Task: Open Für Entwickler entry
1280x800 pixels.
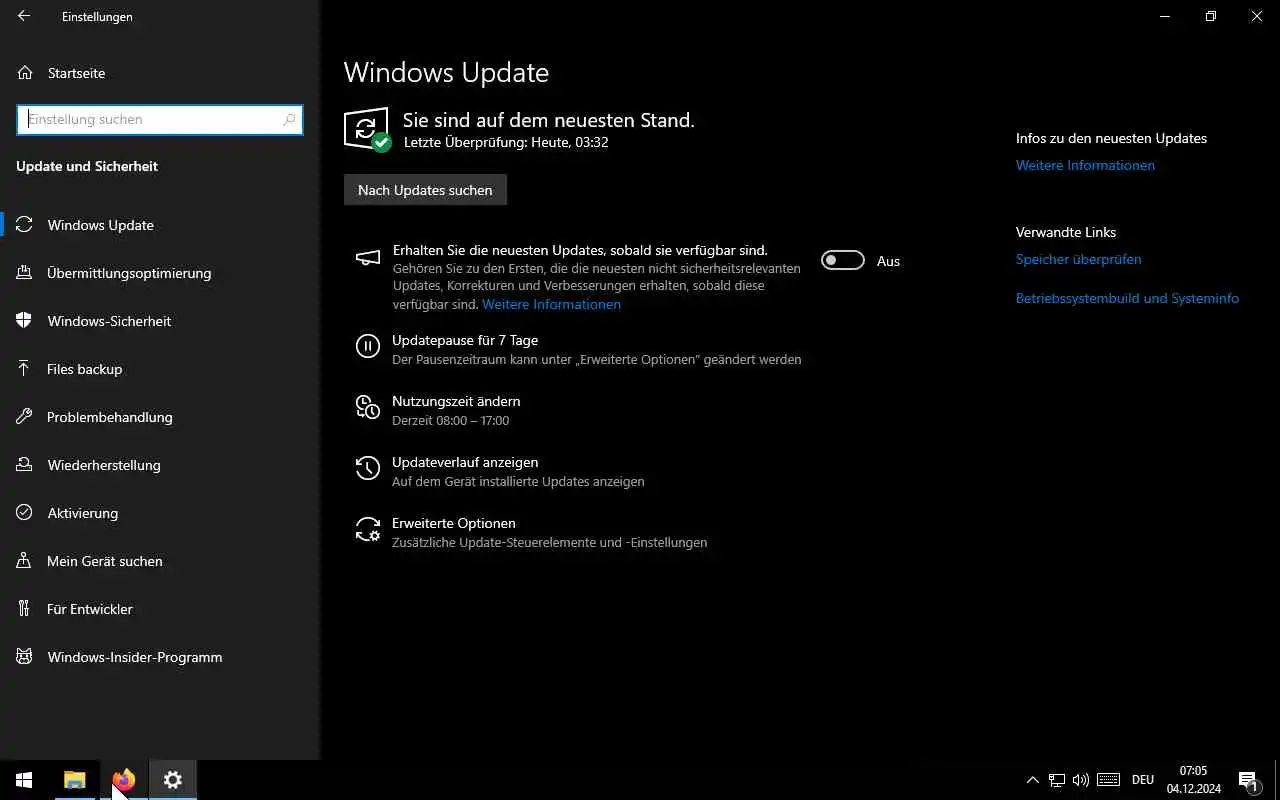Action: click(x=160, y=609)
